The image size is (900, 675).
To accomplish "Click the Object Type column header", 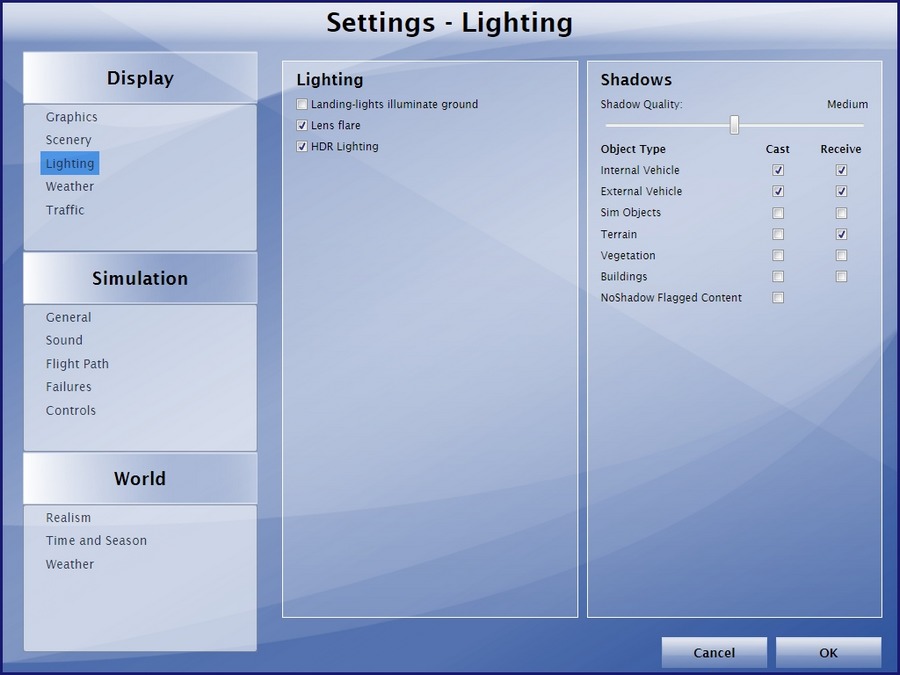I will pyautogui.click(x=633, y=149).
